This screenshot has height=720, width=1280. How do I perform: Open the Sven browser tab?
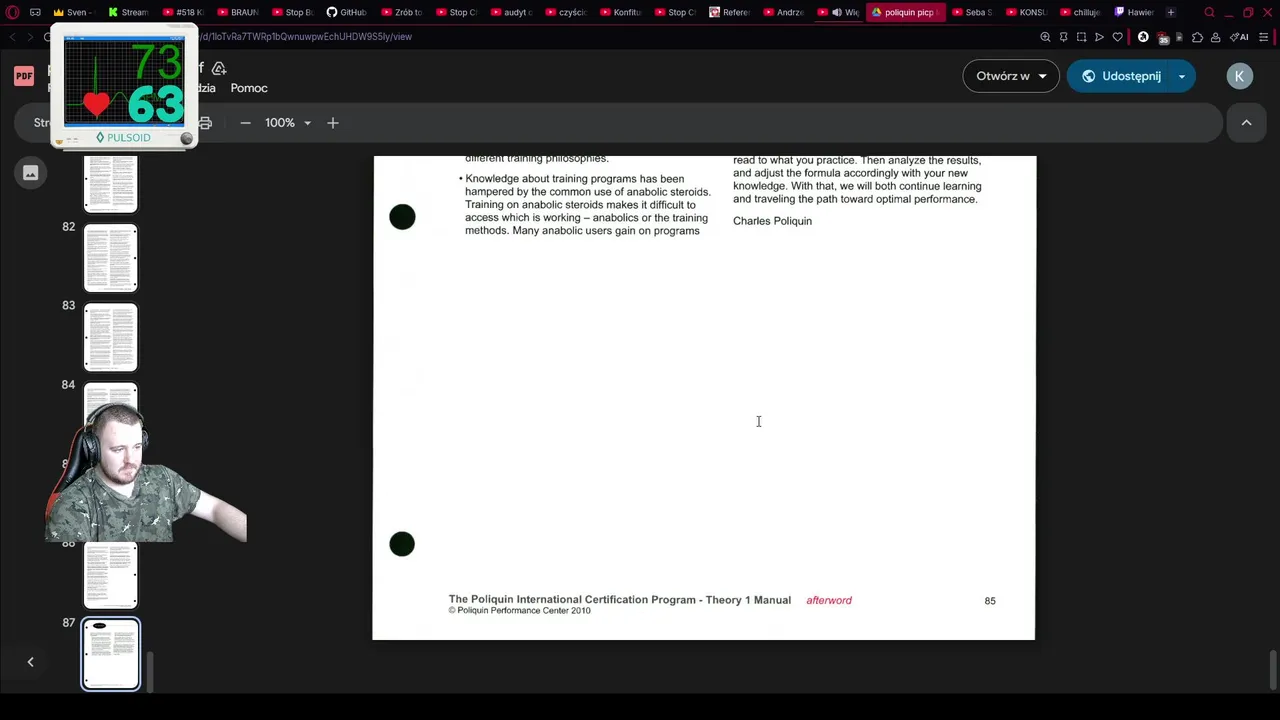pos(72,12)
